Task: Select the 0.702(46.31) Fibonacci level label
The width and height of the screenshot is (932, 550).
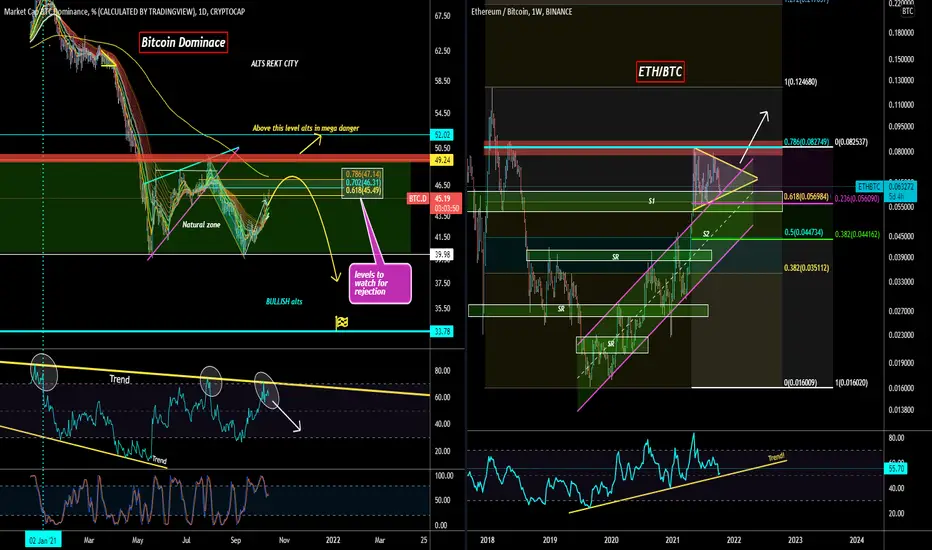Action: coord(363,182)
